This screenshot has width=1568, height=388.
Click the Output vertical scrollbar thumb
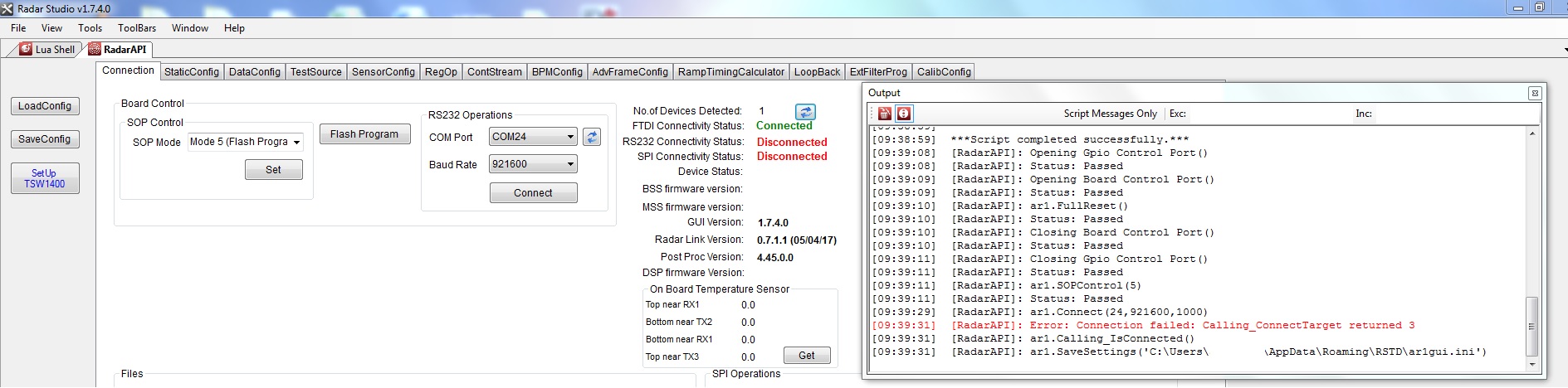tap(1532, 327)
